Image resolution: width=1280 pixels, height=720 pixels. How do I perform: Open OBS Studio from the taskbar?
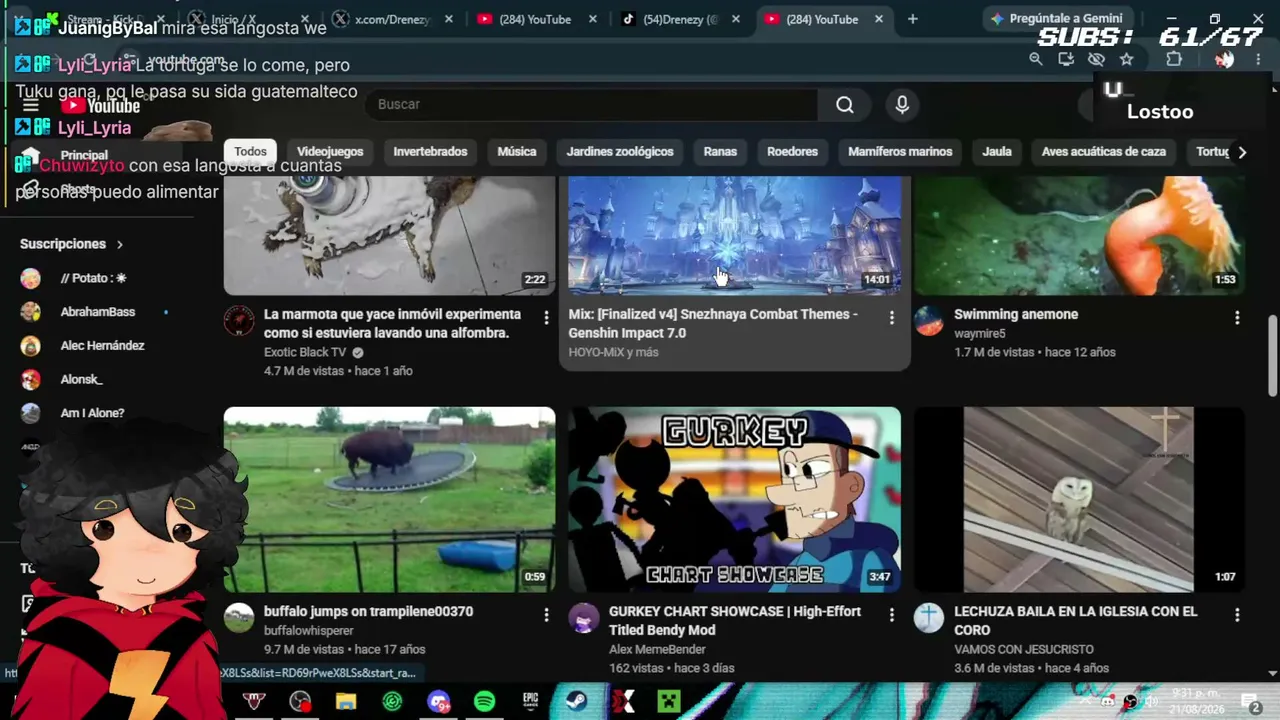300,702
